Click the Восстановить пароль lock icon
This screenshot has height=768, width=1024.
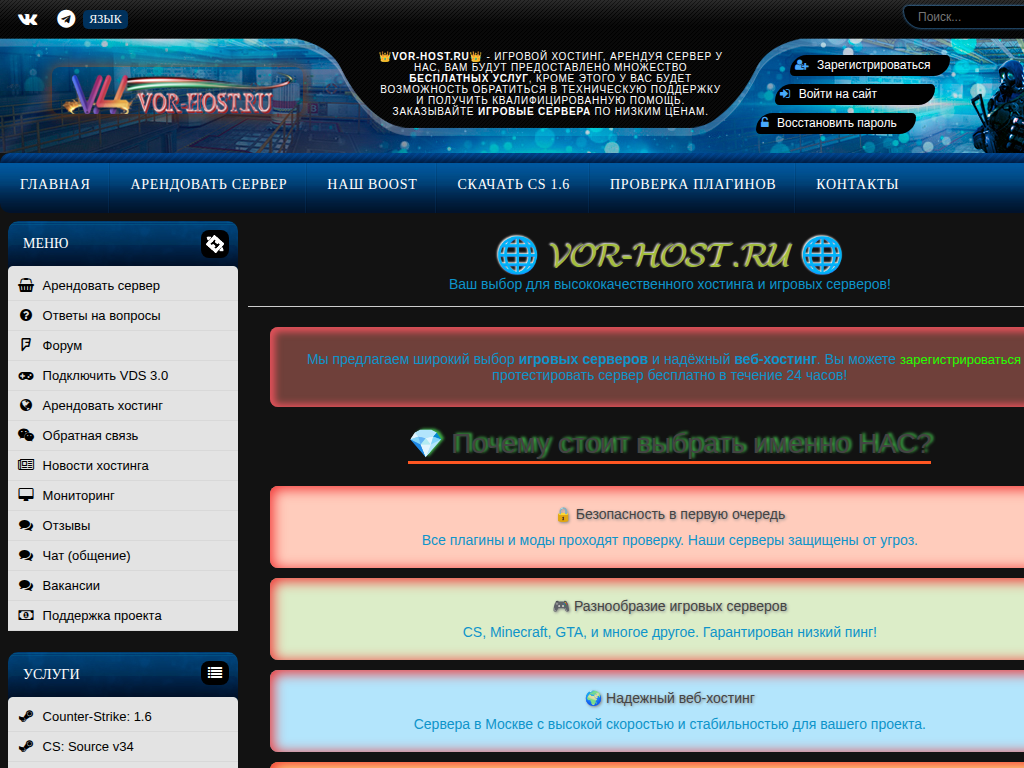[765, 123]
